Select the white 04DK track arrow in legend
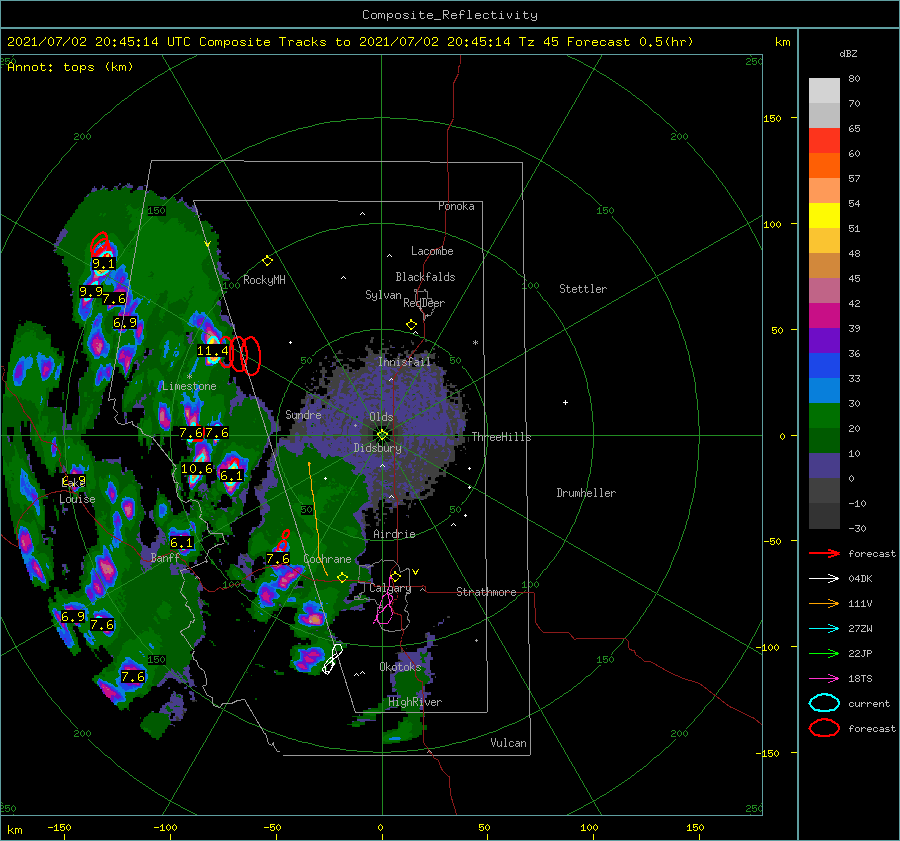This screenshot has width=900, height=841. pyautogui.click(x=824, y=579)
